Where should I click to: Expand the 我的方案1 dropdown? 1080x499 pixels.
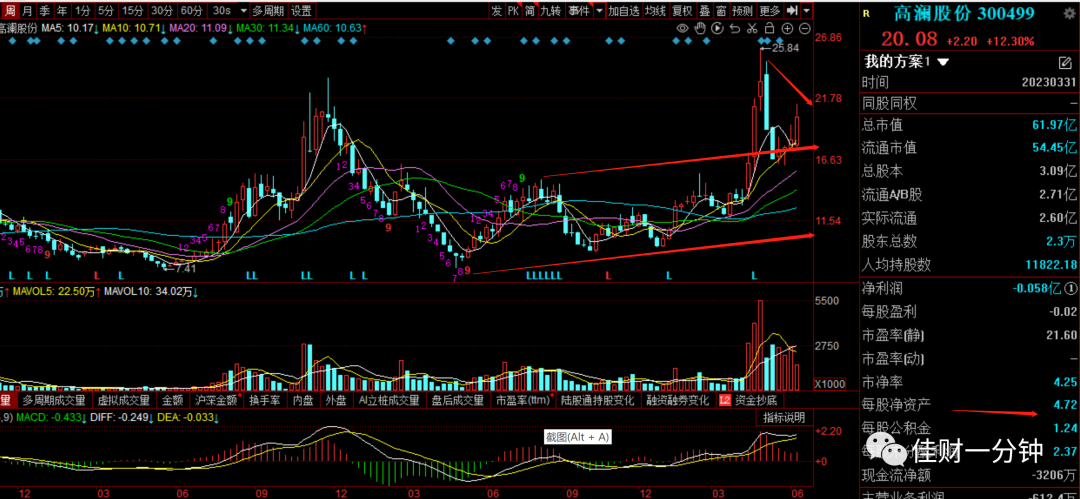944,62
